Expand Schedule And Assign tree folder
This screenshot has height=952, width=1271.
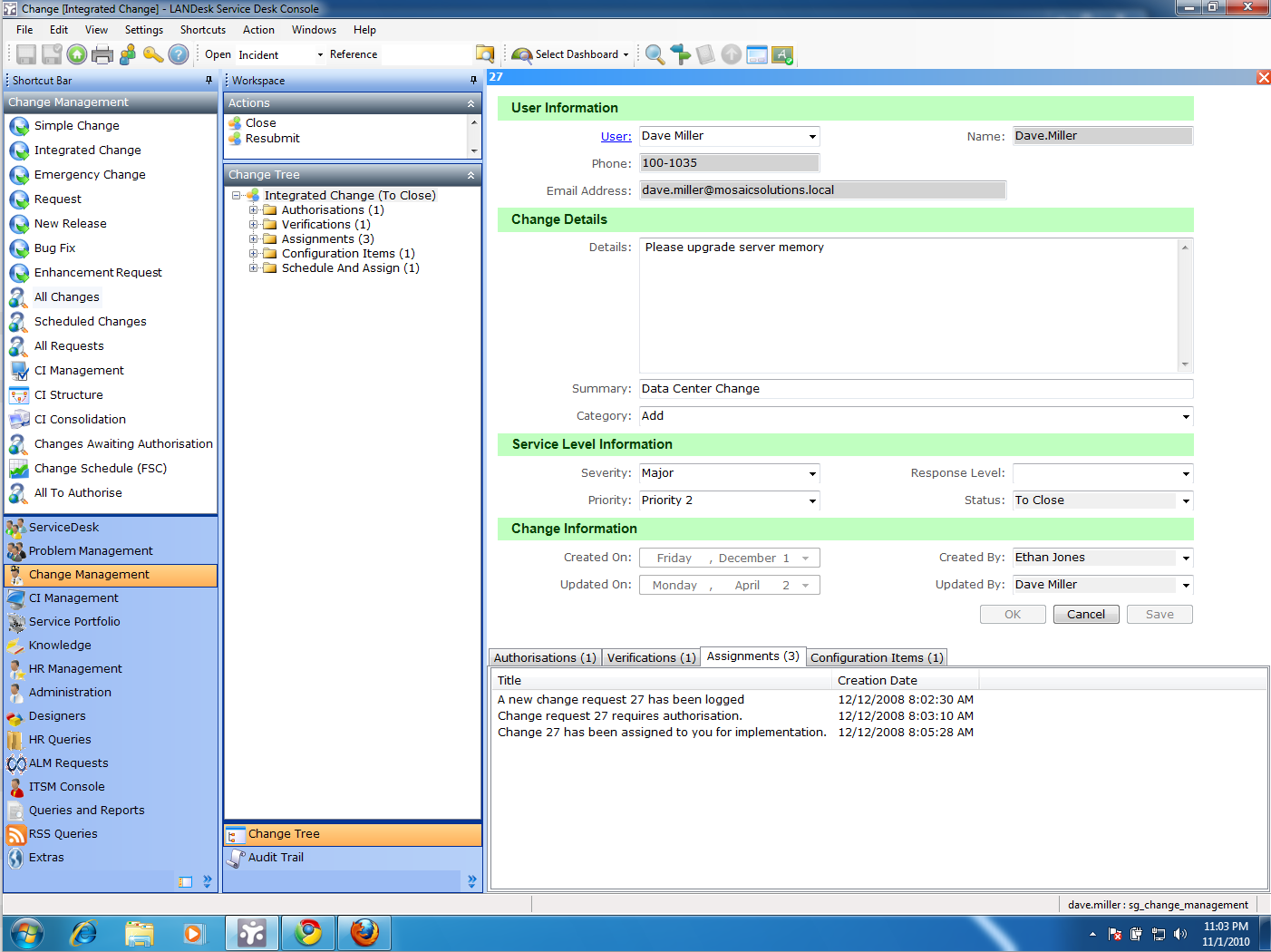point(254,268)
